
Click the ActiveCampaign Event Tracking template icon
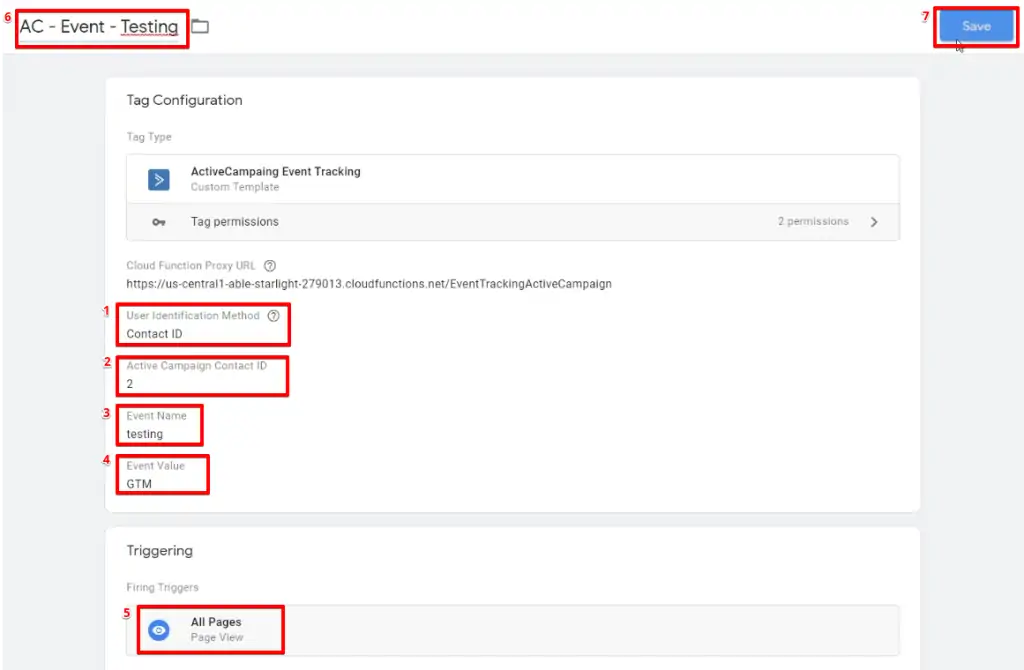159,179
